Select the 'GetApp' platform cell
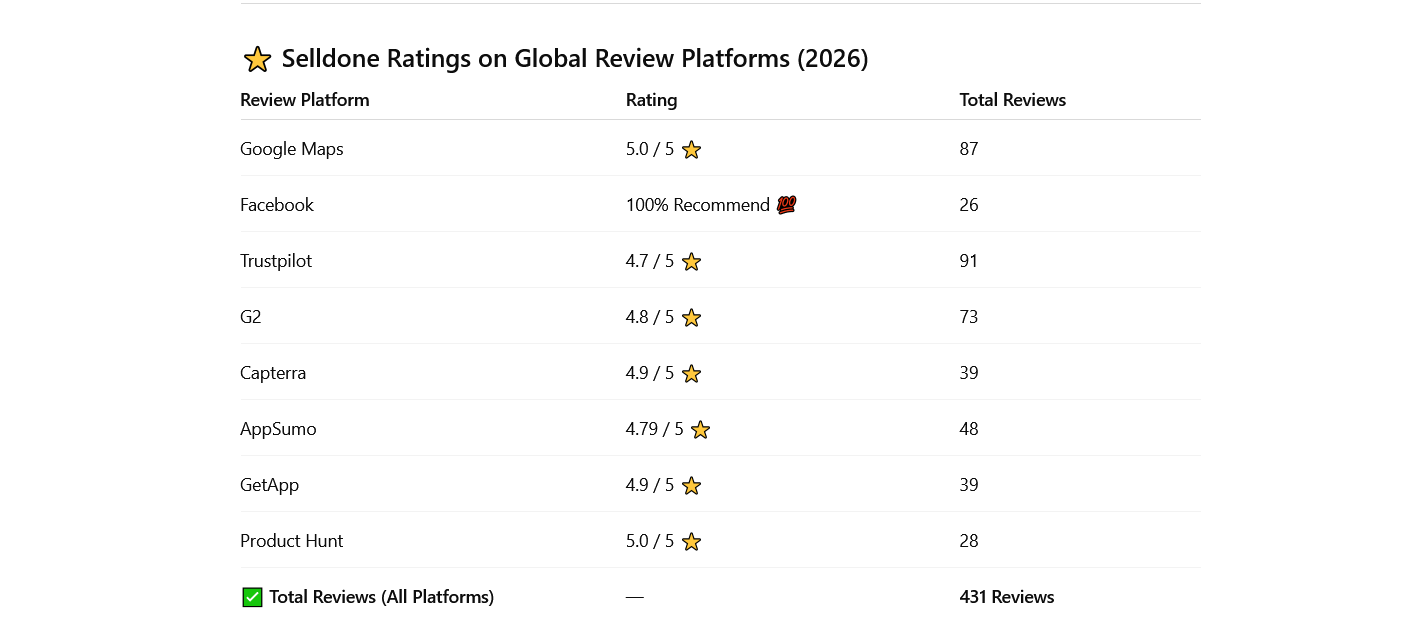This screenshot has width=1405, height=630. tap(270, 485)
